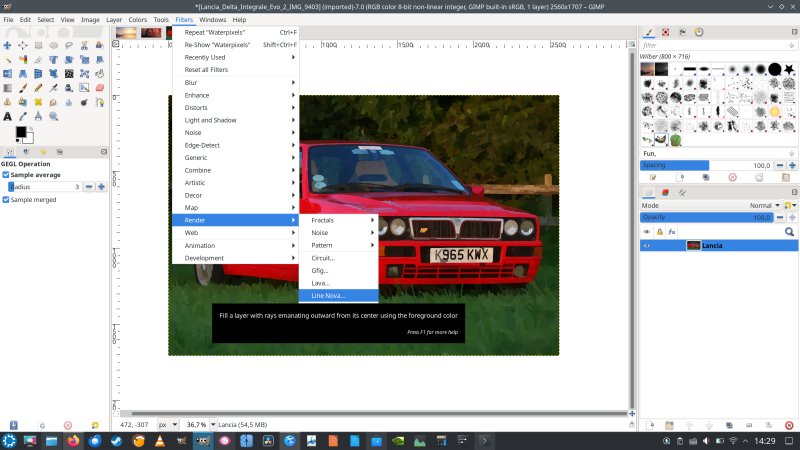800x450 pixels.
Task: Hide the Lancia layer with eye icon
Action: tap(646, 245)
